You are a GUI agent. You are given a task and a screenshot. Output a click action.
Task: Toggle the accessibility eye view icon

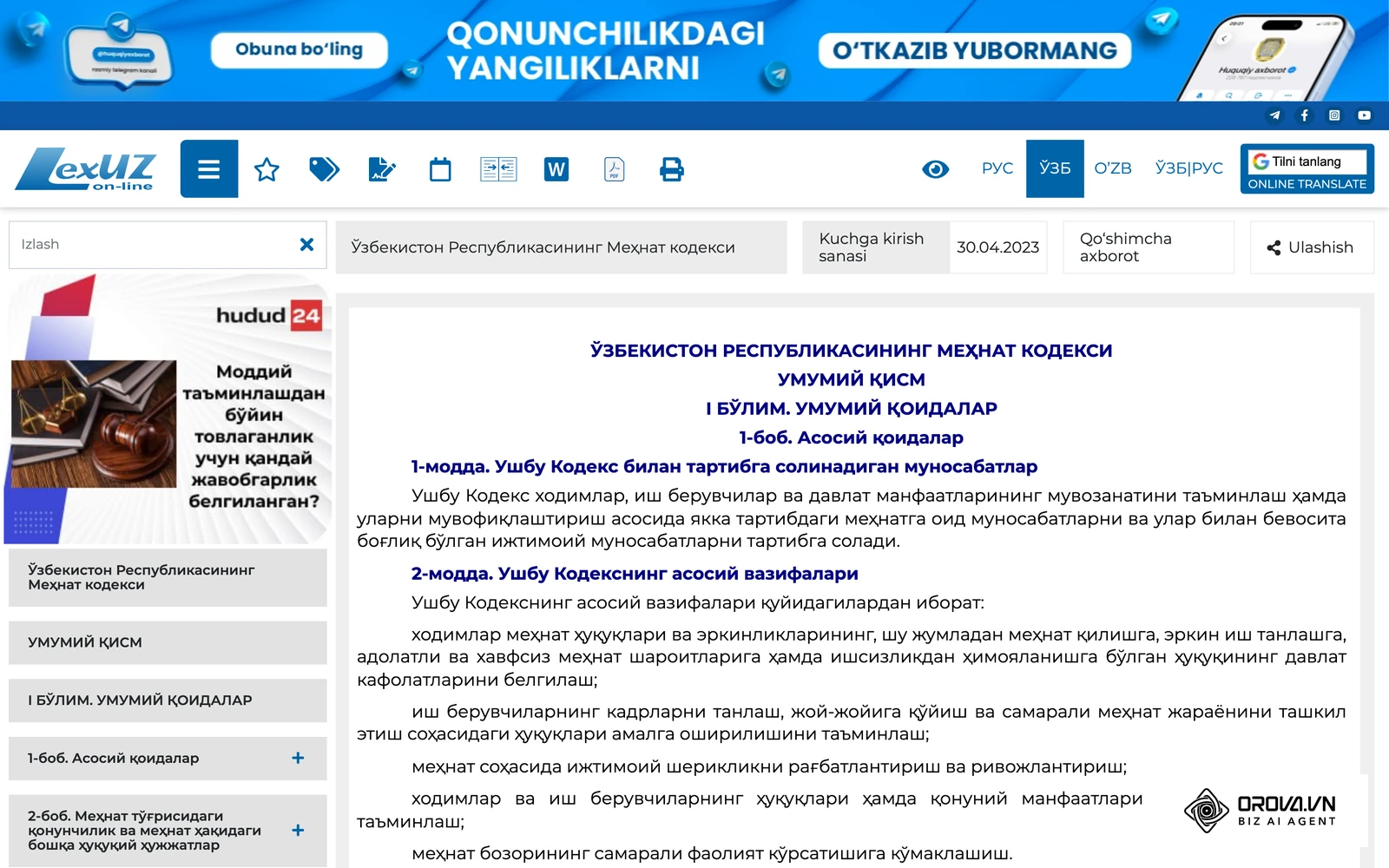[x=935, y=169]
